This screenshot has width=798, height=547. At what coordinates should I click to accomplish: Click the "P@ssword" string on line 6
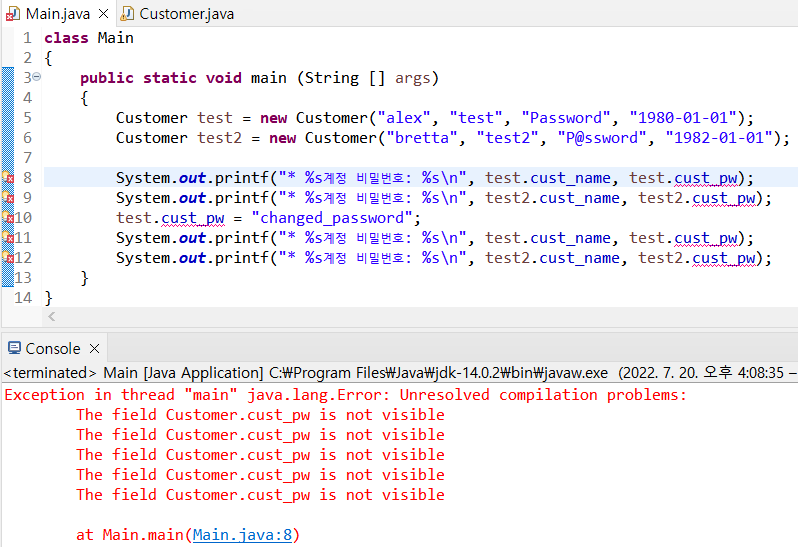coord(602,138)
